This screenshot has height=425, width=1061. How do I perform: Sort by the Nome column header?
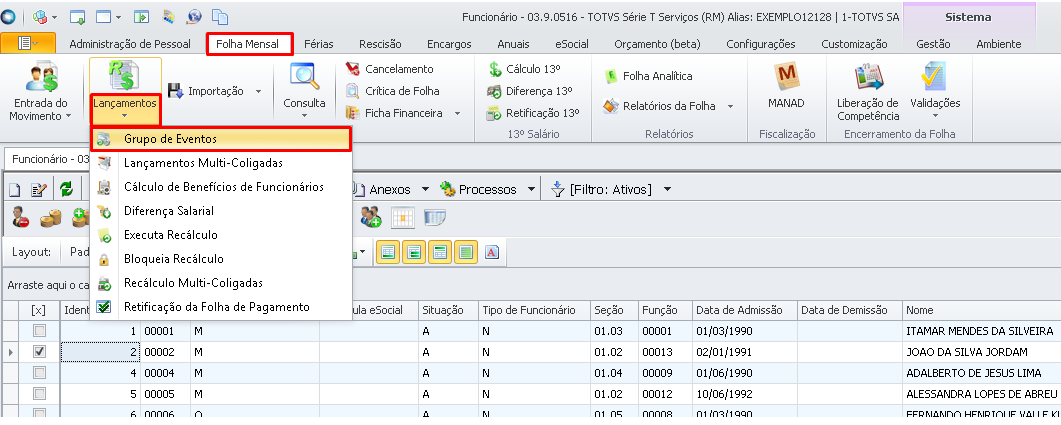tap(981, 310)
